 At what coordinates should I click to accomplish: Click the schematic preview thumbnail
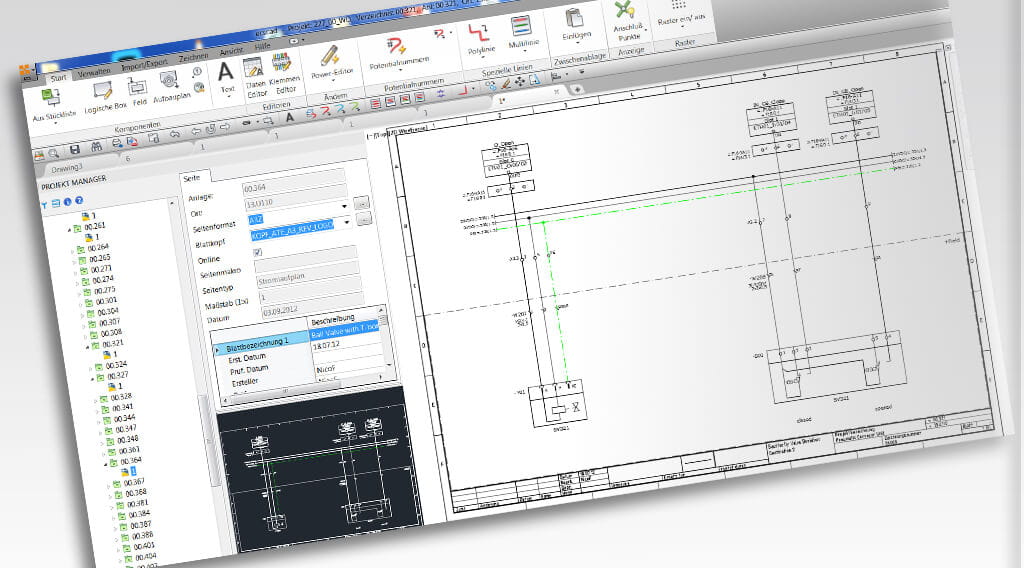pyautogui.click(x=318, y=467)
